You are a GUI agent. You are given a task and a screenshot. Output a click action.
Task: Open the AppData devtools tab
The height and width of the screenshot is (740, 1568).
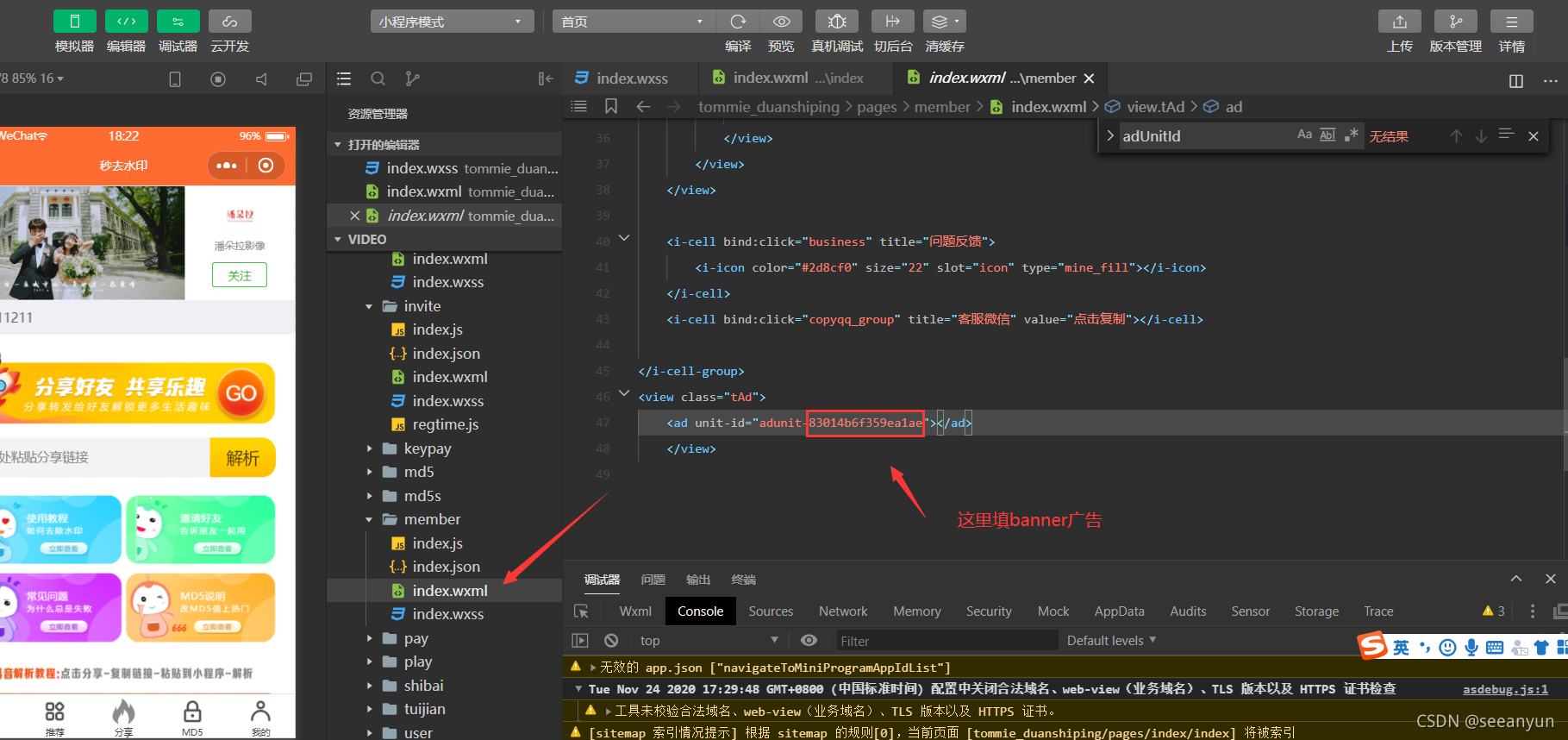pos(1119,611)
